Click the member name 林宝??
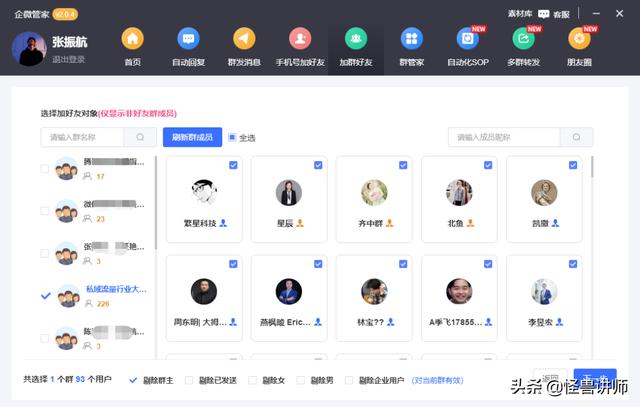The width and height of the screenshot is (640, 407). click(x=370, y=322)
